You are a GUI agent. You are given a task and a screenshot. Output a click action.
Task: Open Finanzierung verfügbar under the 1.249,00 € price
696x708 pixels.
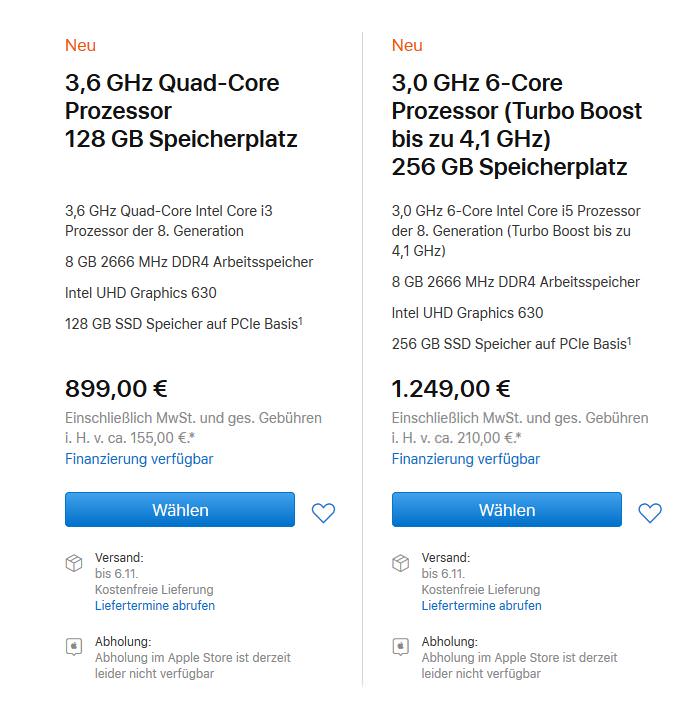[466, 459]
